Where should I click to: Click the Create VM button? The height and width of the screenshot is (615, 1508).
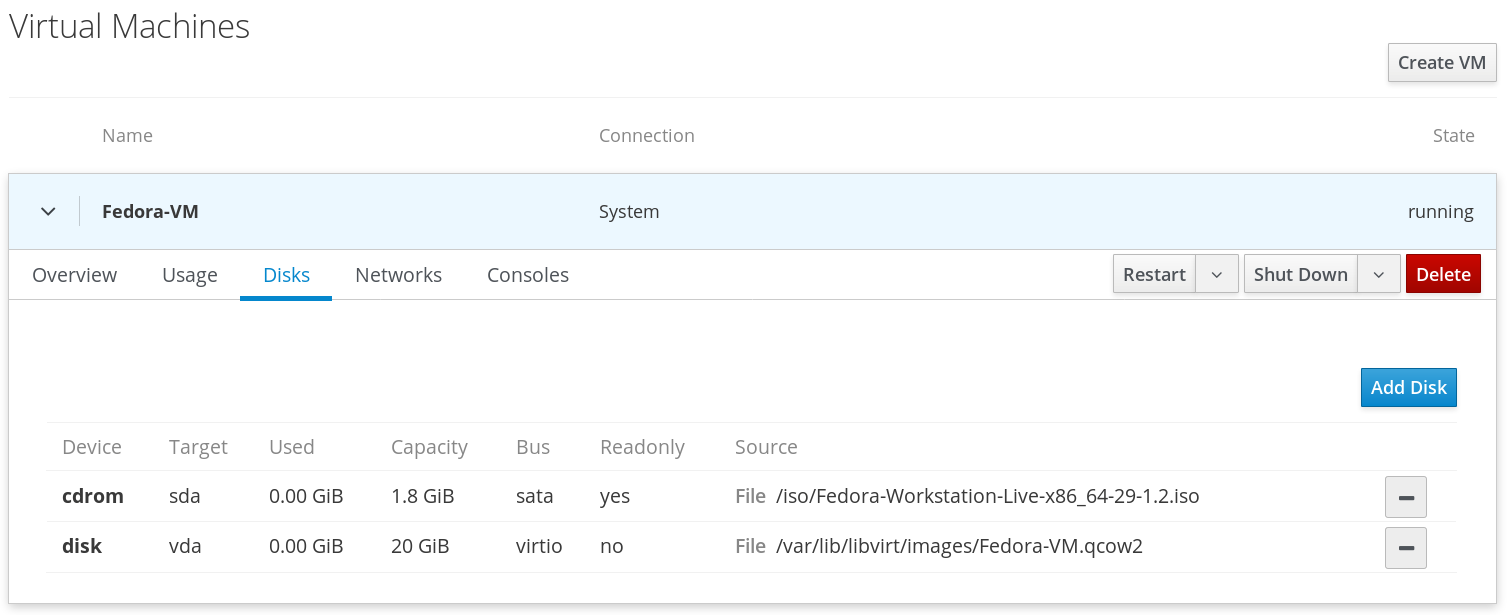(1441, 63)
